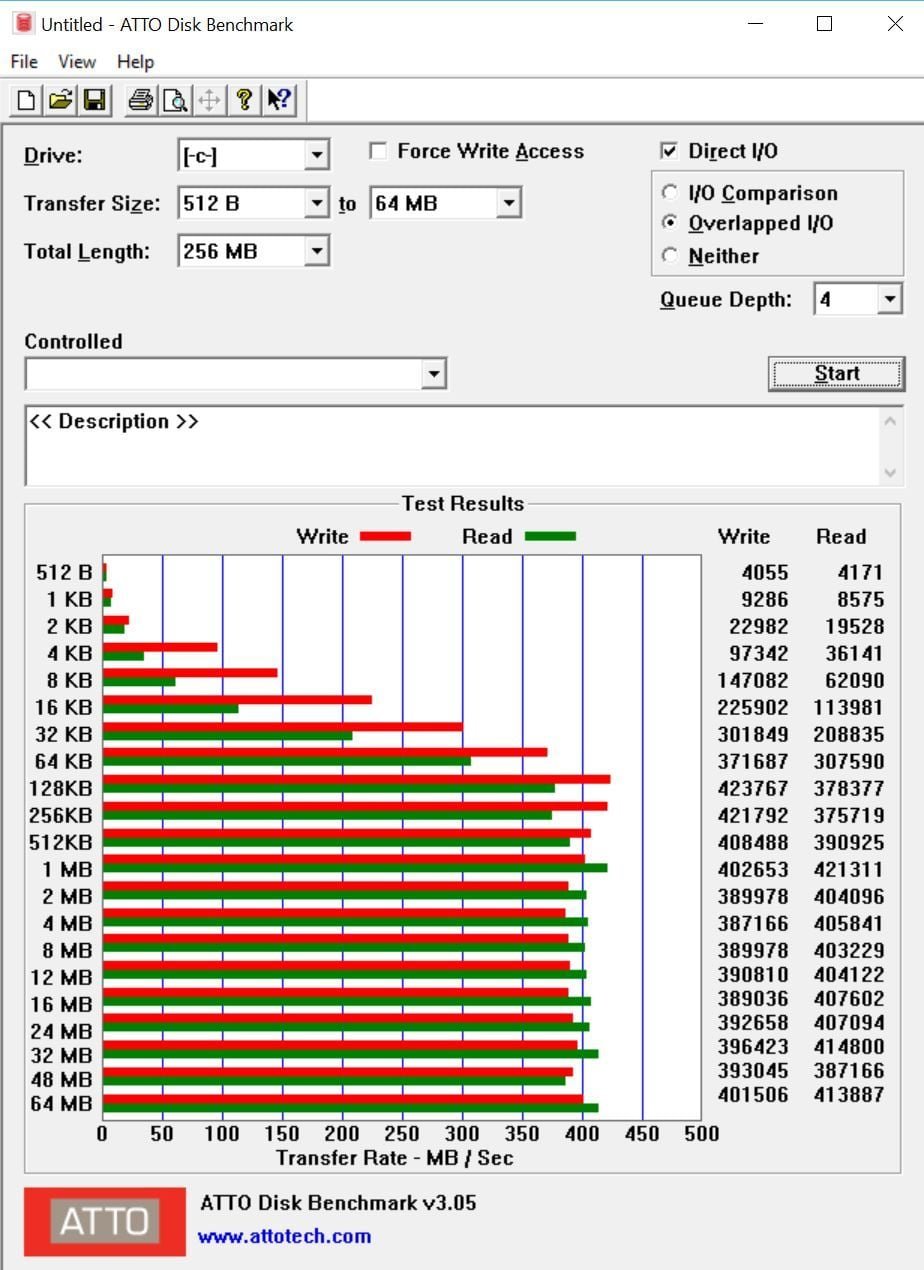The height and width of the screenshot is (1270, 924).
Task: Click the four-arrow move icon in toolbar
Action: click(x=209, y=100)
